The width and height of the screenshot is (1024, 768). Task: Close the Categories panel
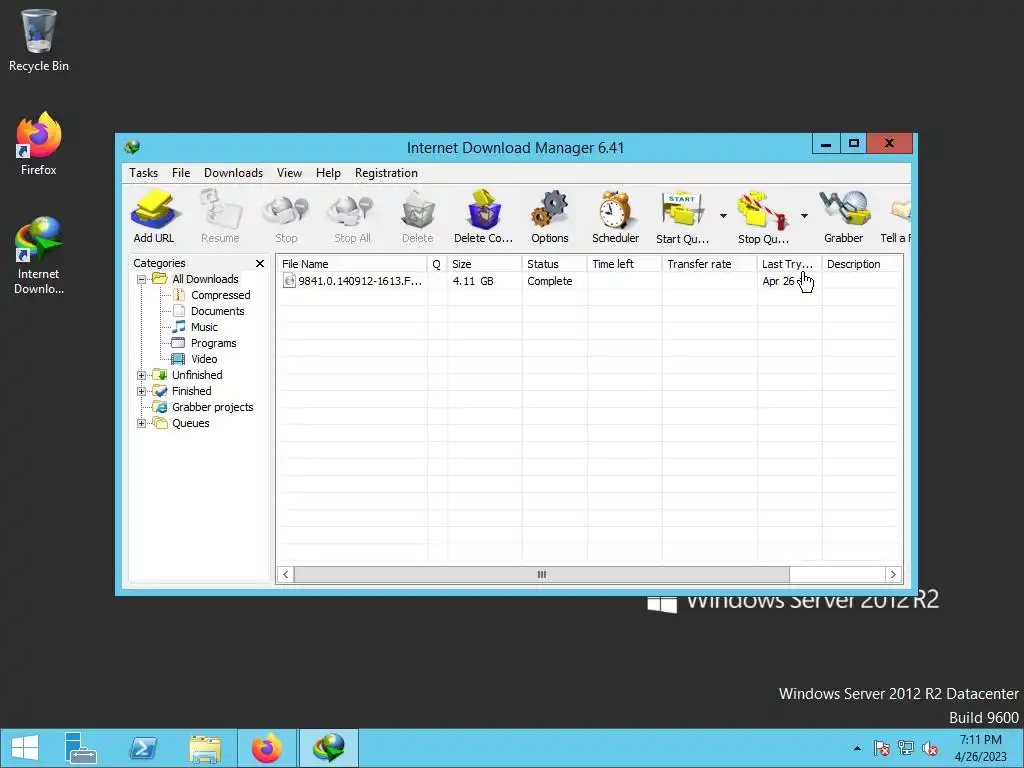pos(260,263)
